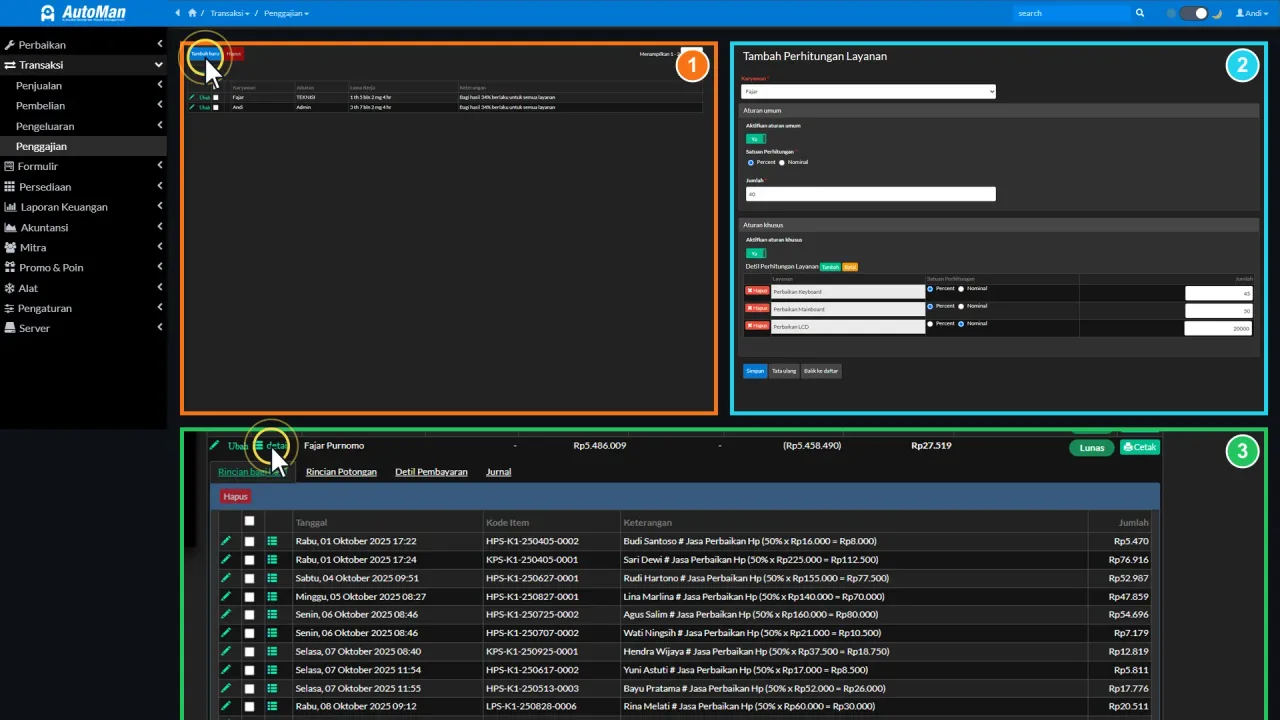Click the pencil edit icon in the Wati Ningsih row
The width and height of the screenshot is (1280, 720).
pyautogui.click(x=226, y=633)
